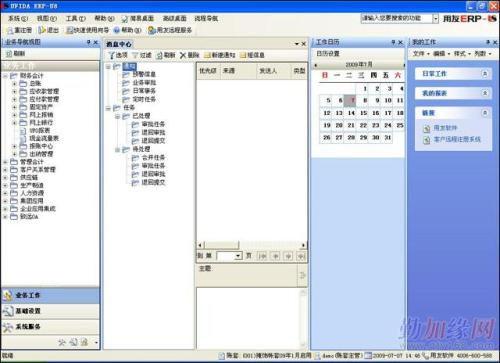Screen dimensions: 500x363
Task: Click the 重注册 re-register toolbar icon
Action: (10, 30)
